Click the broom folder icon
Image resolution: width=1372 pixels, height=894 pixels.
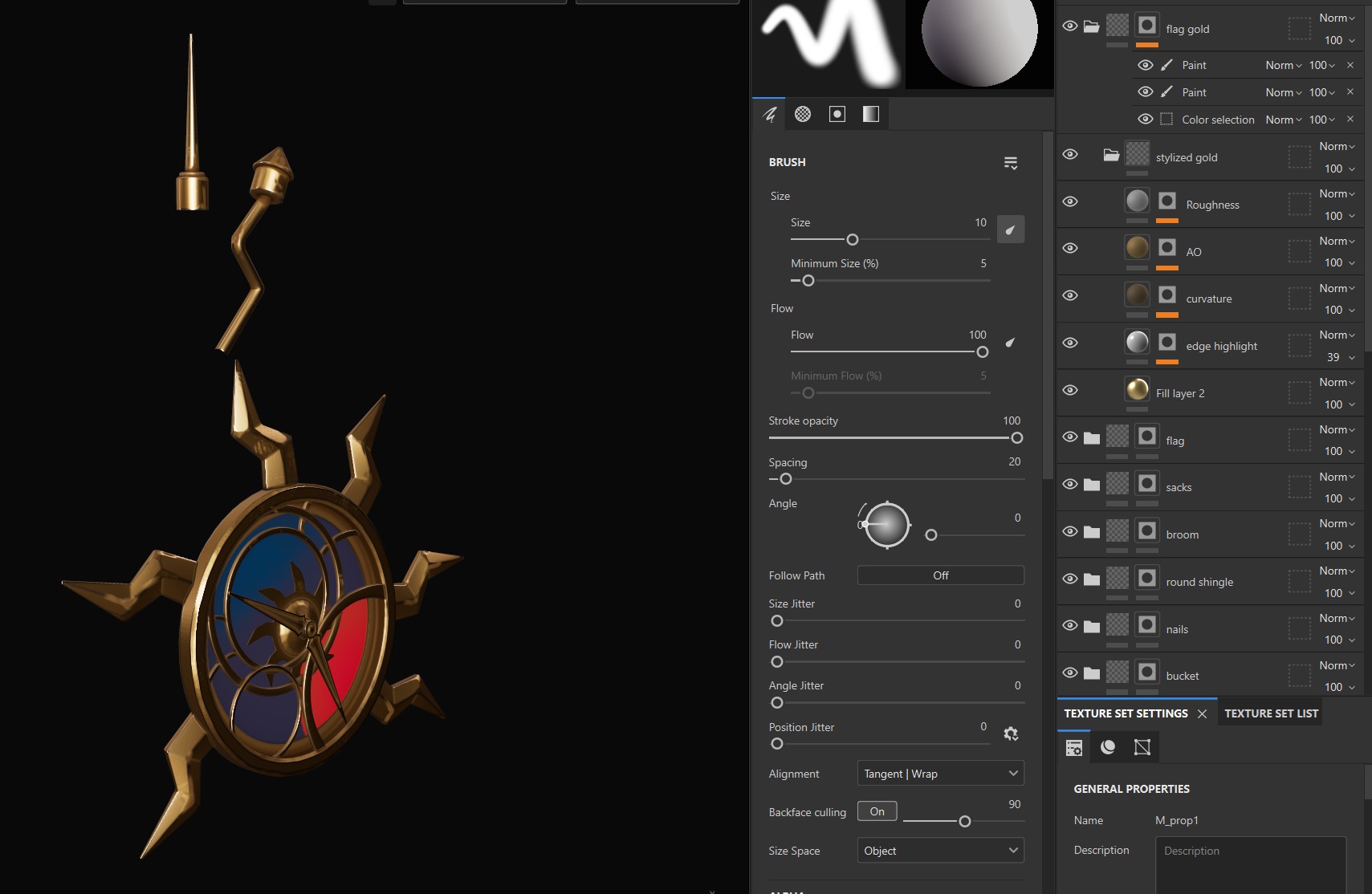(x=1092, y=532)
